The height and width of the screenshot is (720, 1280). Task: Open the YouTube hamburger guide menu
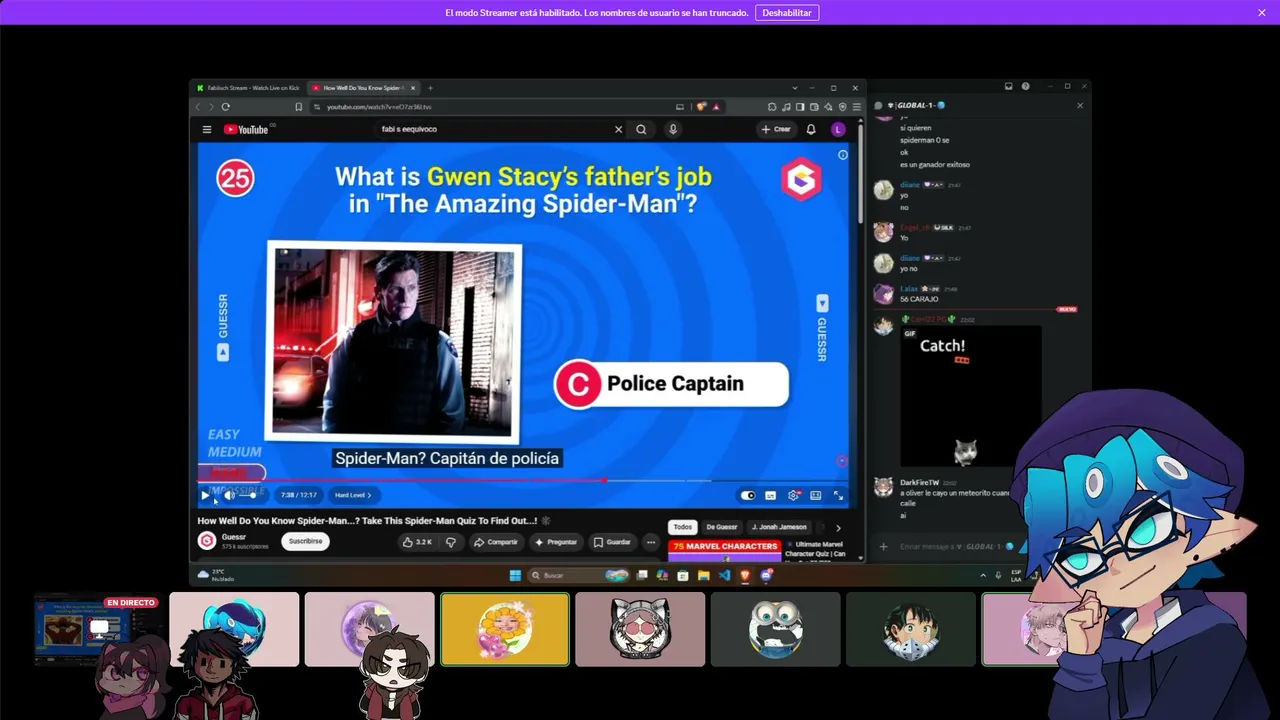[x=207, y=129]
